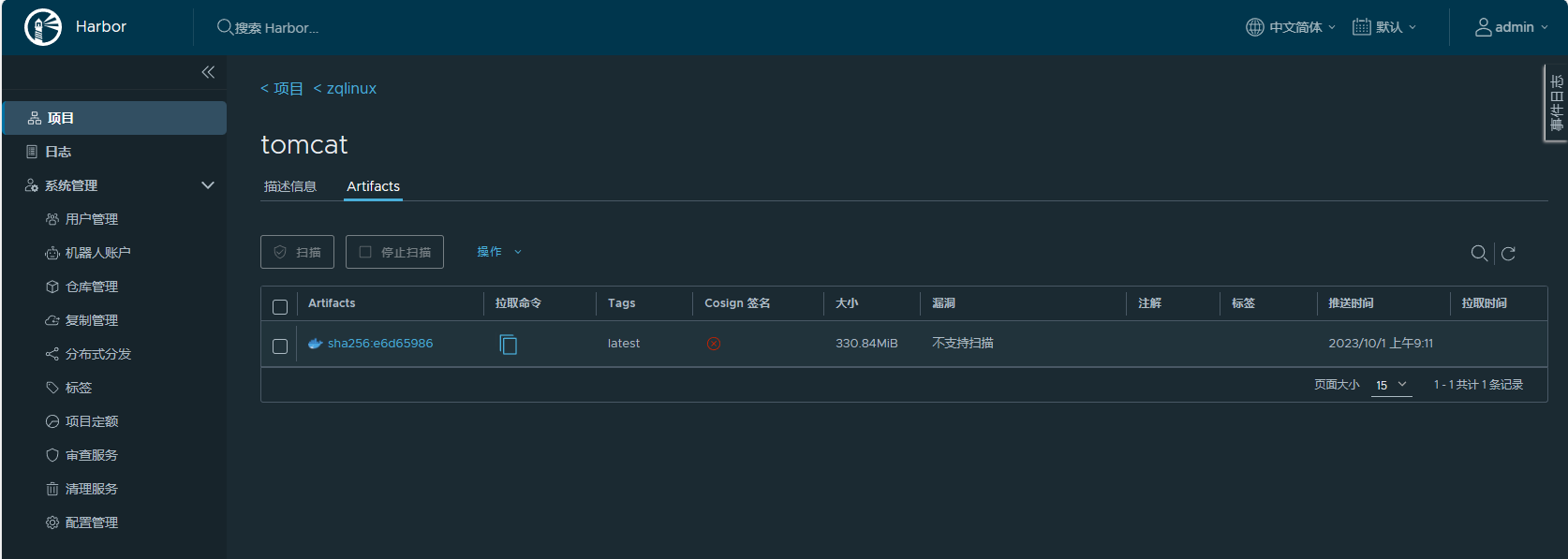
Task: Click the 扫描 scan button
Action: pyautogui.click(x=297, y=252)
